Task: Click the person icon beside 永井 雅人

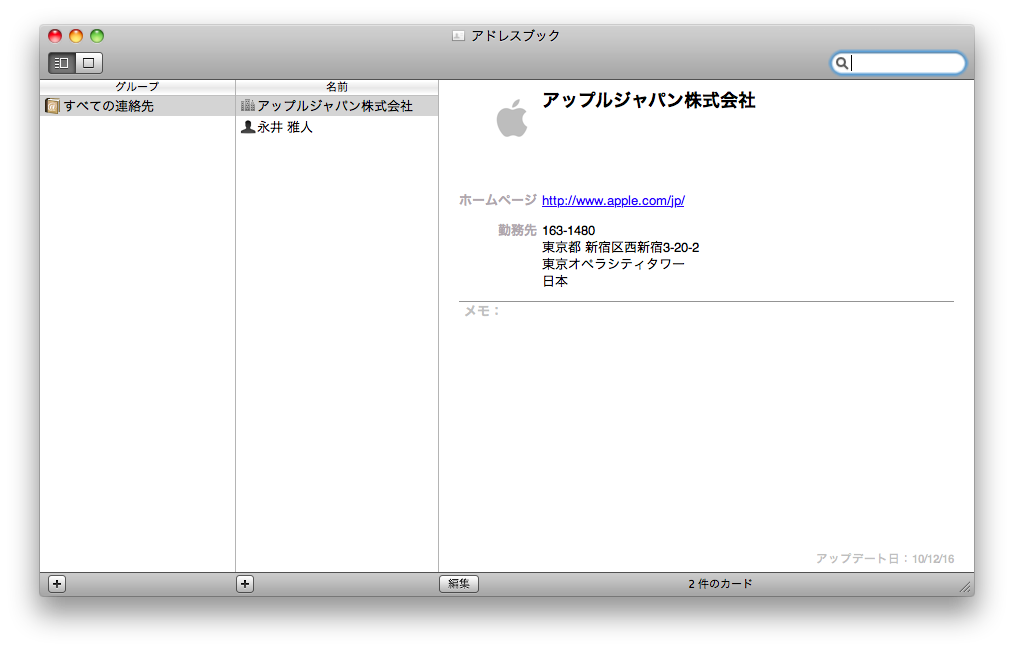Action: coord(248,127)
